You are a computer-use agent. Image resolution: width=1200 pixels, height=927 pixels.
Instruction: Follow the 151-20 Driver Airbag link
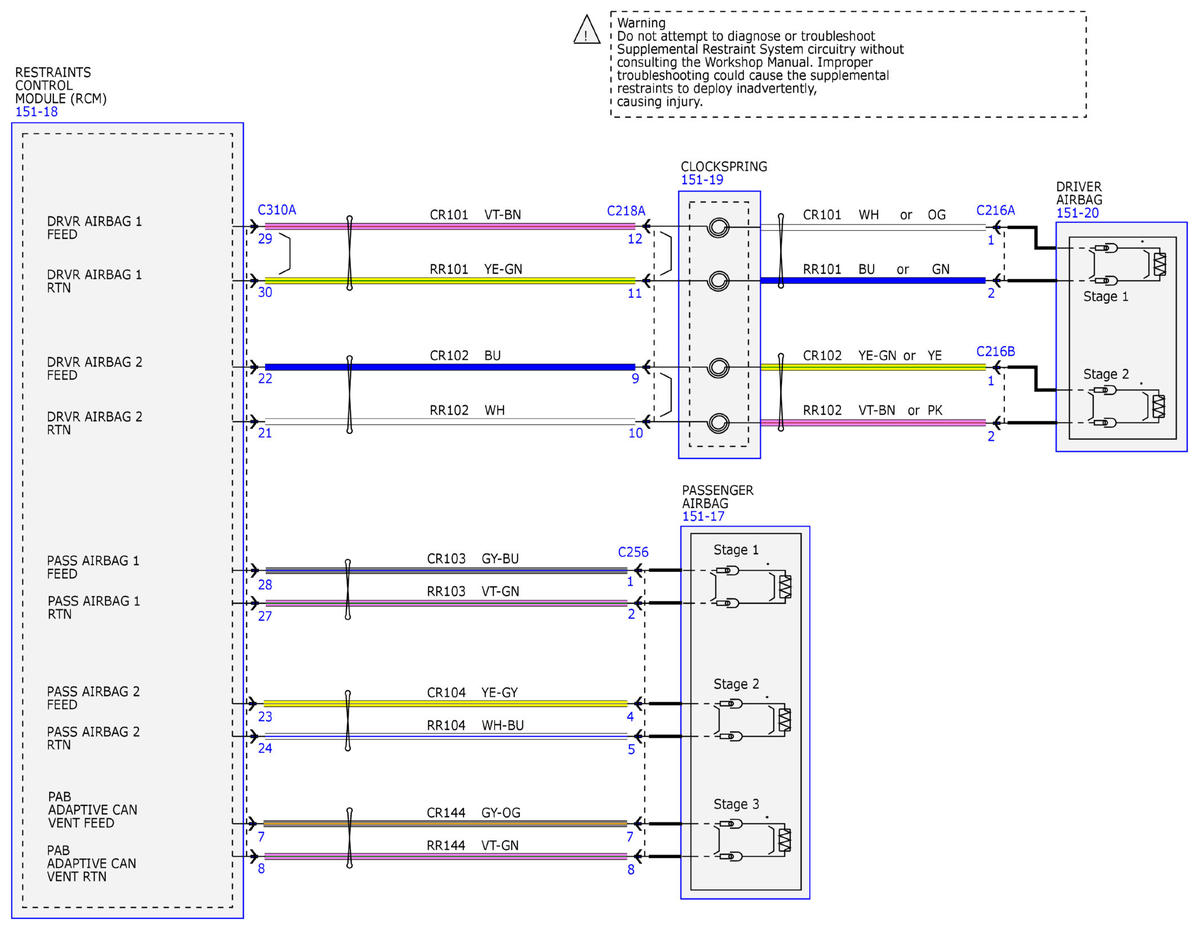point(1078,212)
